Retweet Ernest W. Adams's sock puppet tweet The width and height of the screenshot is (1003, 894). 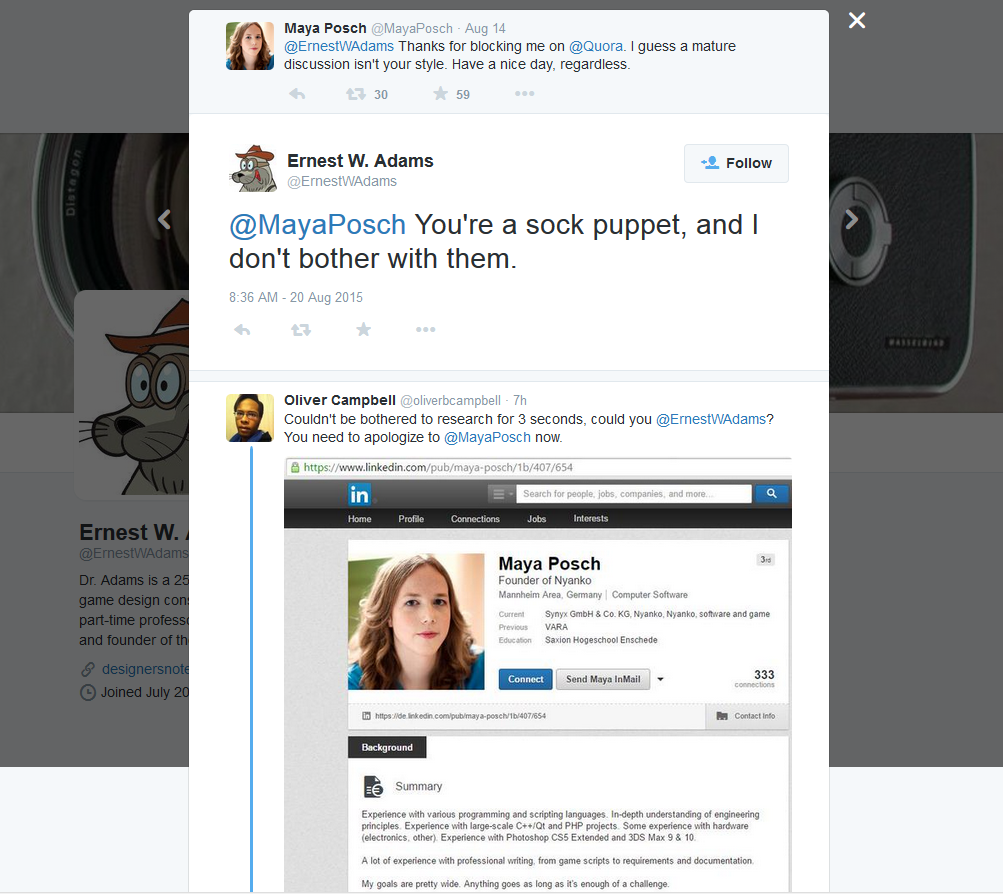point(300,329)
